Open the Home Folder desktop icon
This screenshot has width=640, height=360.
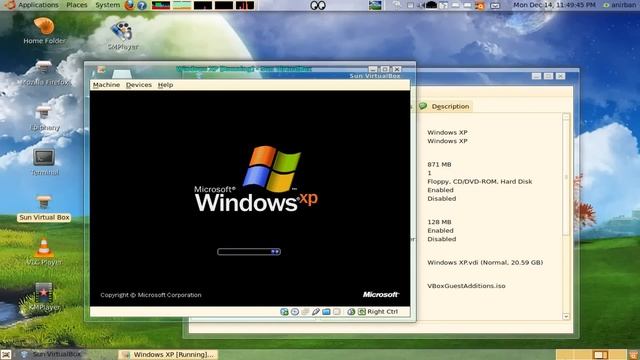pos(44,31)
